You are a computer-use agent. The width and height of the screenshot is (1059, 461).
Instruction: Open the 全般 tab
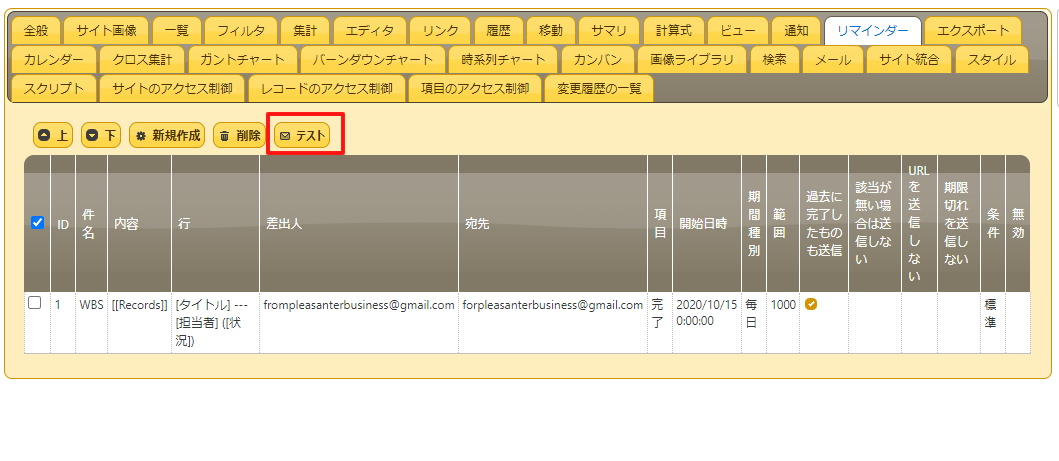(36, 30)
